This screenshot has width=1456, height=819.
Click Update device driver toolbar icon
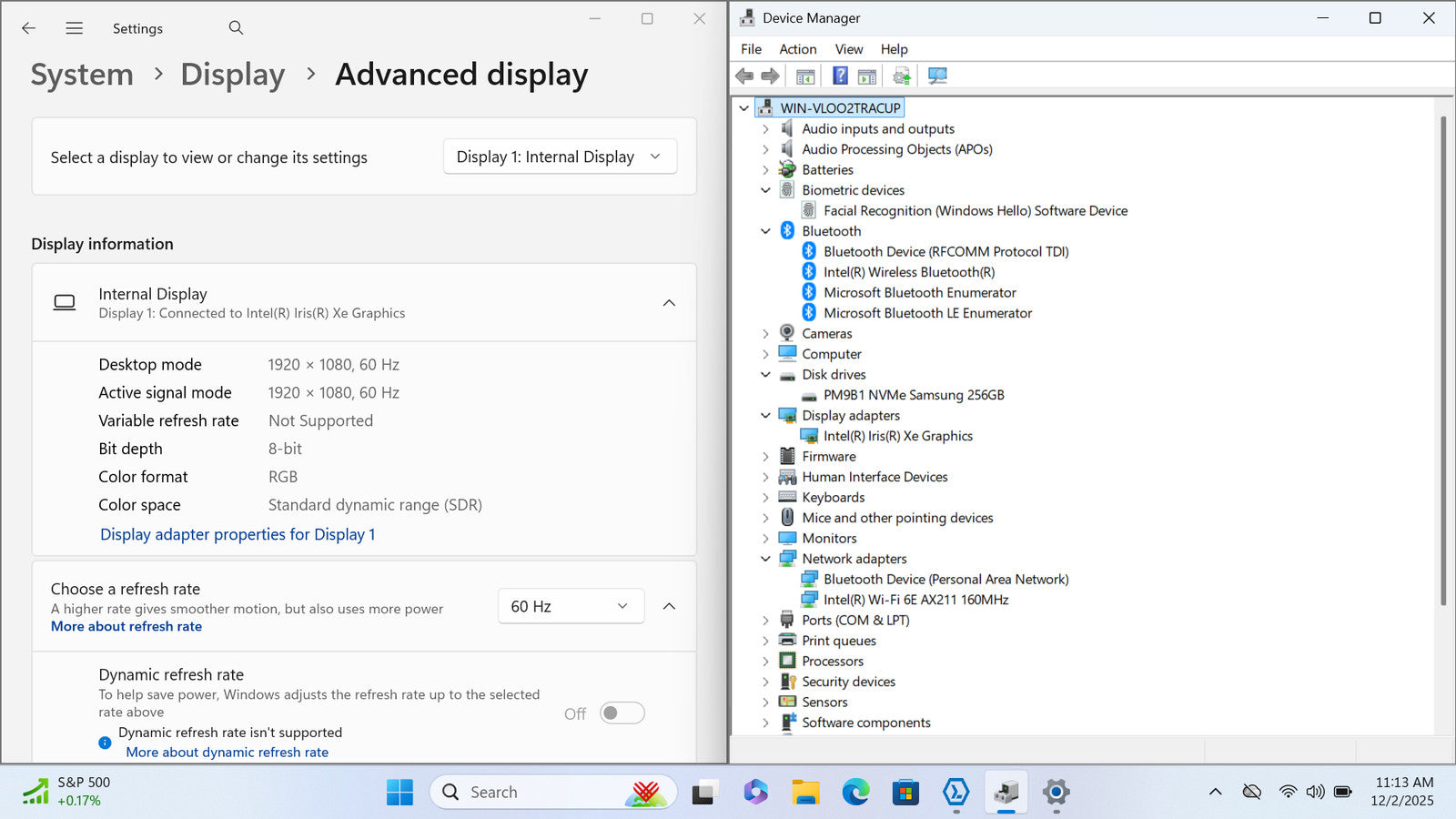click(x=901, y=76)
